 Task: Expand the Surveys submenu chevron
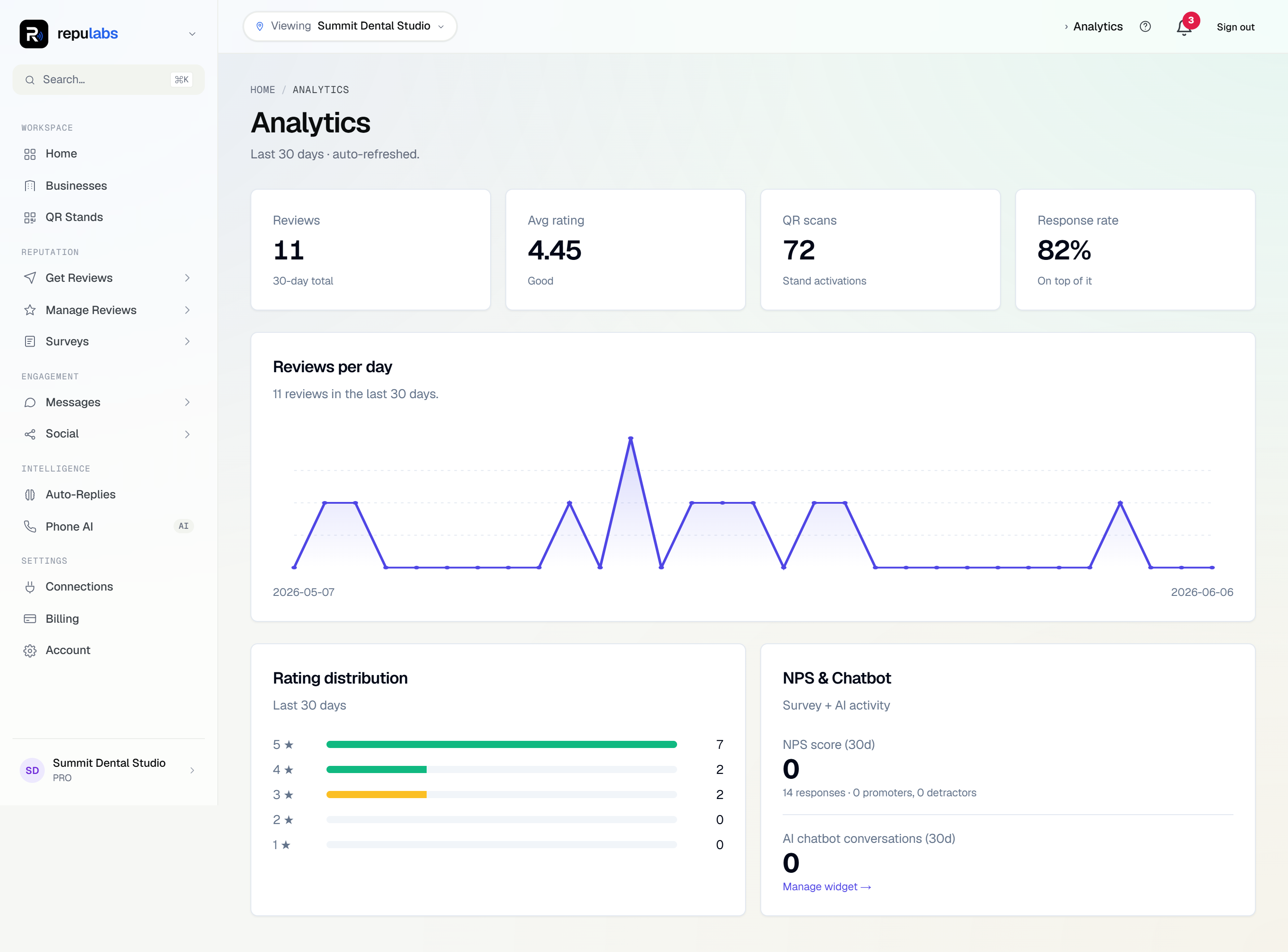click(187, 342)
